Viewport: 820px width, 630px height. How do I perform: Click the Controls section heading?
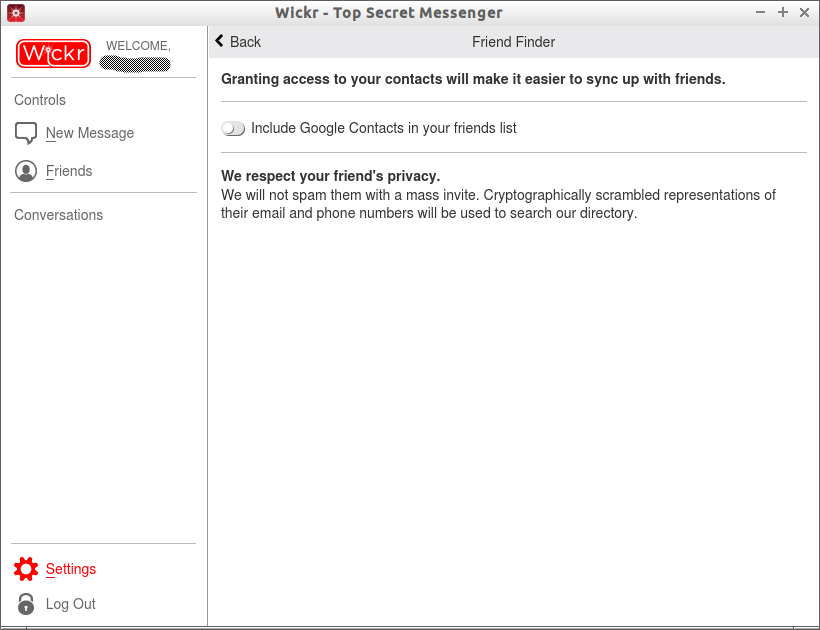point(40,100)
